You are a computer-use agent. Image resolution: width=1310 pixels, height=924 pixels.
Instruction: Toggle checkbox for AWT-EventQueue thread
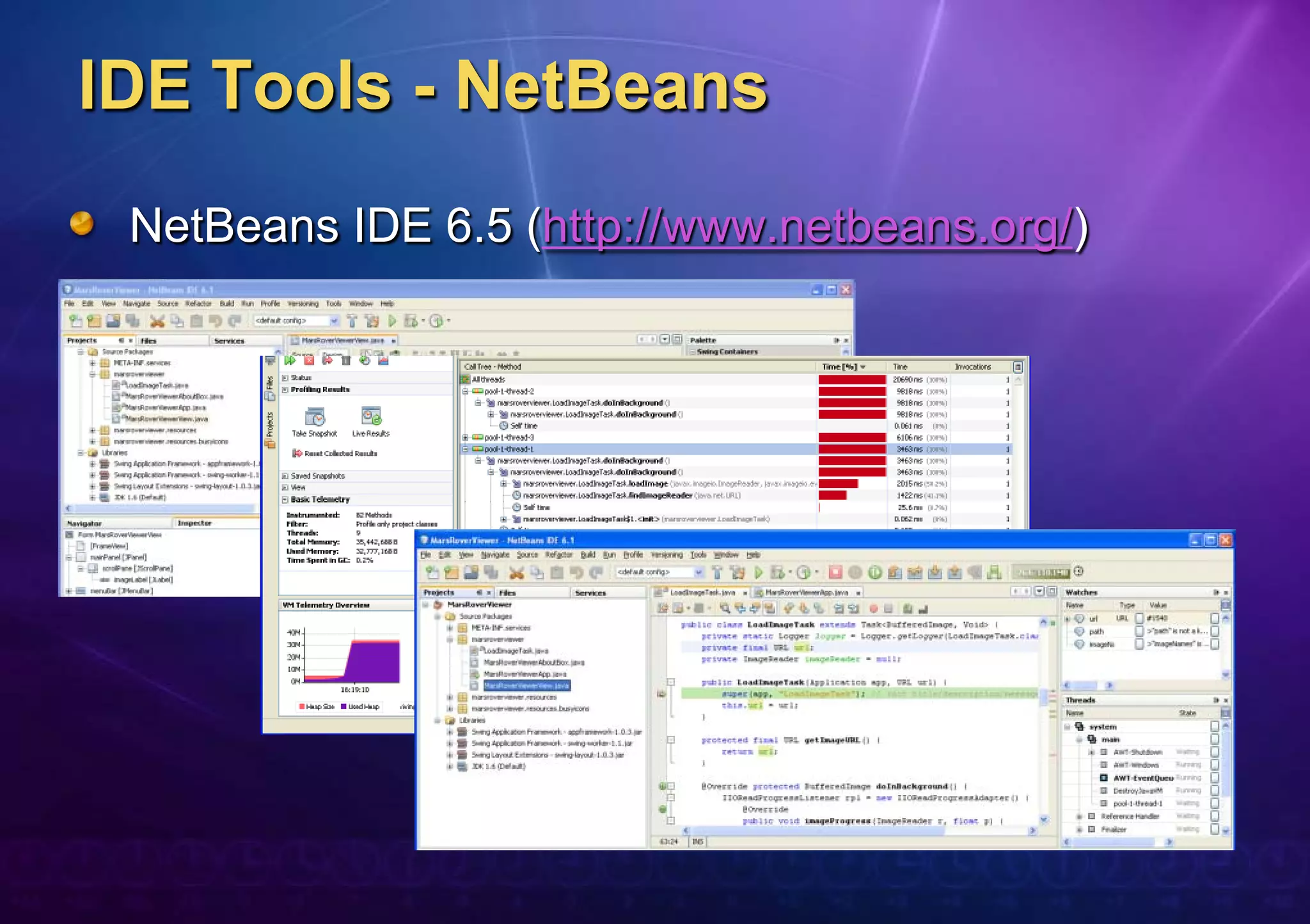pyautogui.click(x=1215, y=778)
